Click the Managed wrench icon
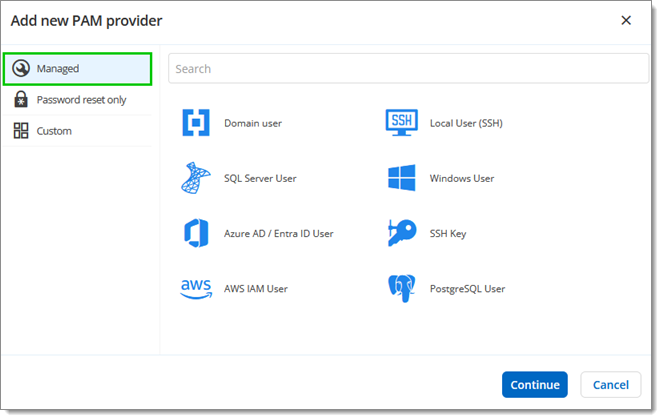 point(21,69)
